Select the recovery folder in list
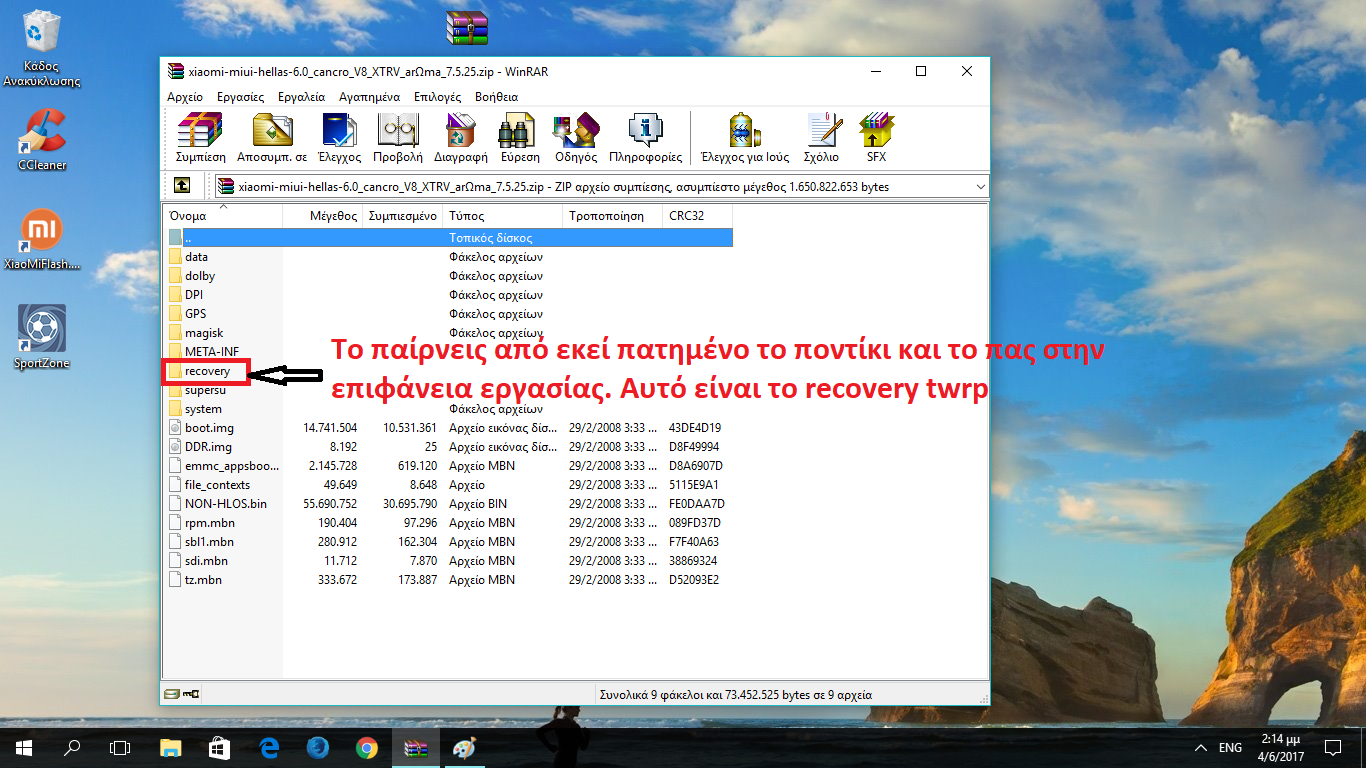This screenshot has width=1366, height=768. coord(207,371)
